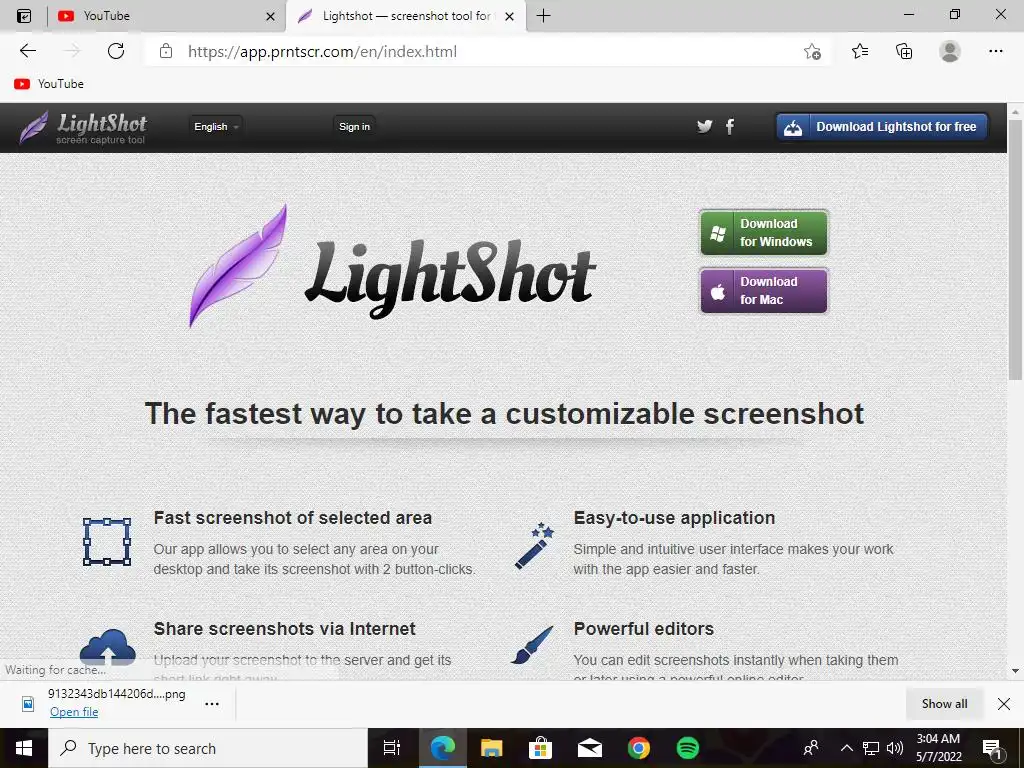Open Edge browser from taskbar
This screenshot has width=1024, height=768.
[442, 748]
